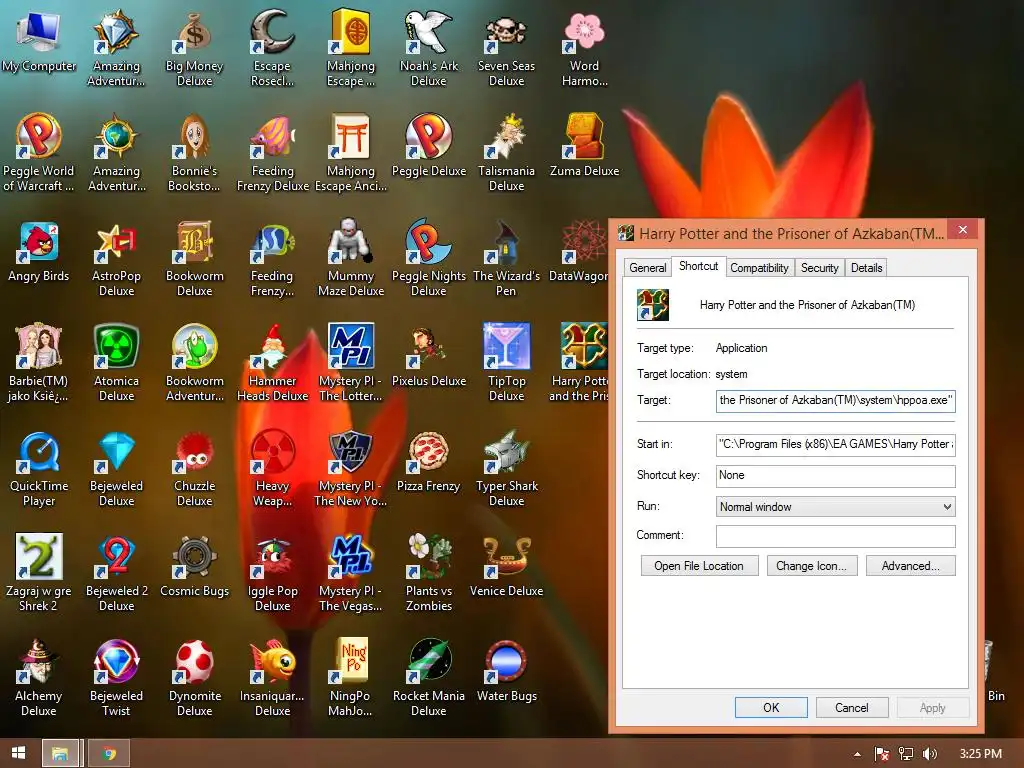Click the Open File Location button
The height and width of the screenshot is (768, 1024).
pos(699,566)
